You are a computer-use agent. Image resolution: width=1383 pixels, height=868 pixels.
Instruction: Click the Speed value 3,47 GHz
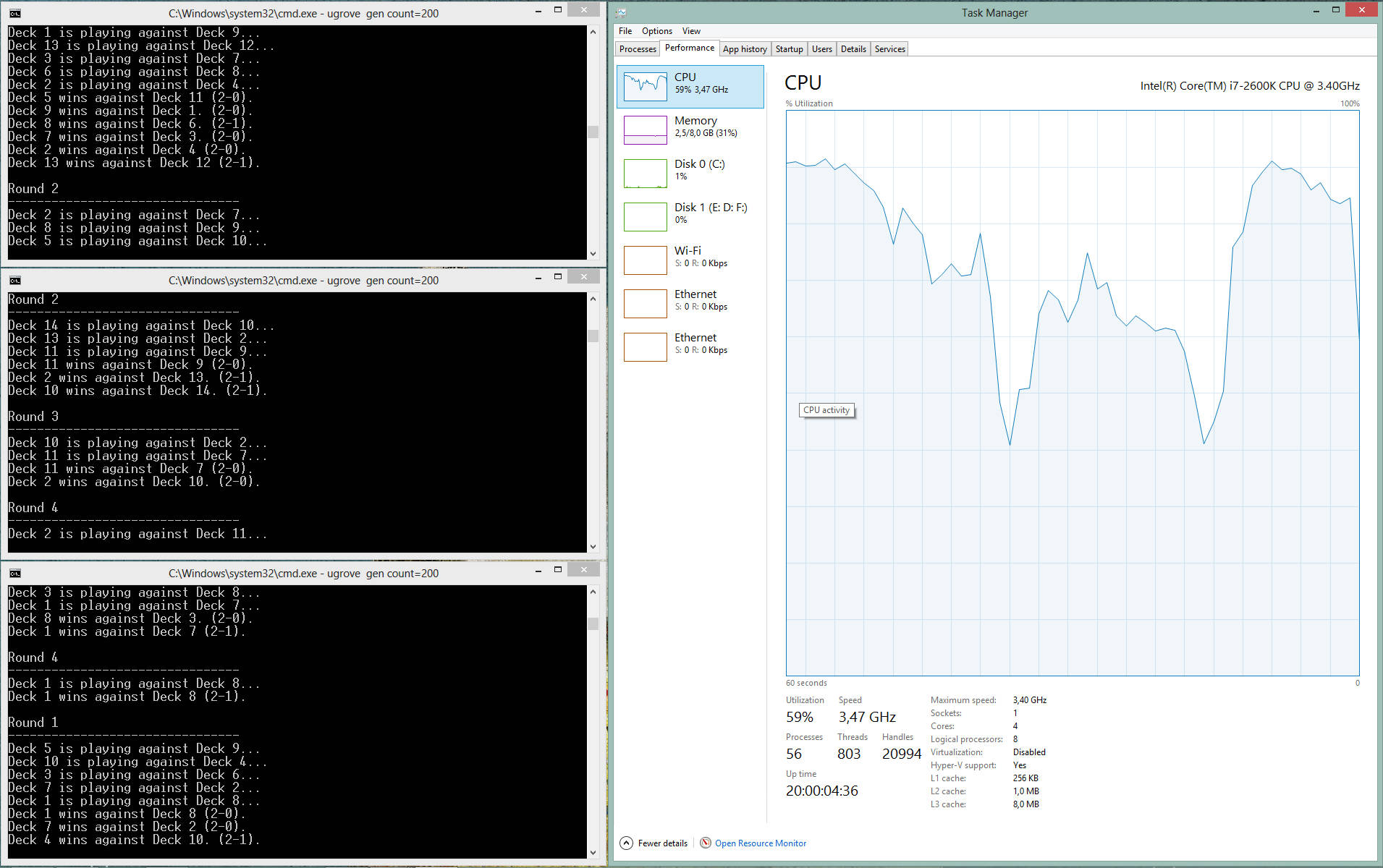pos(867,717)
